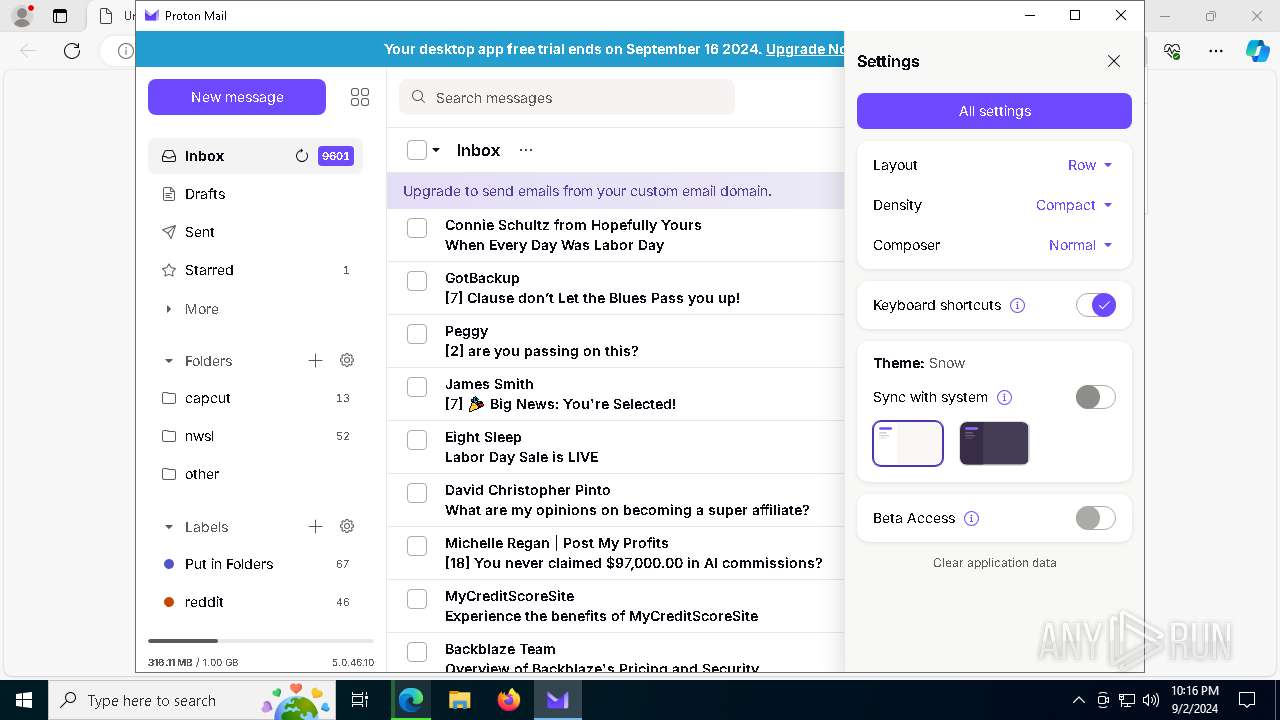Viewport: 1280px width, 720px height.
Task: Open the browser's ellipsis menu behind Proton Mail
Action: [1216, 51]
